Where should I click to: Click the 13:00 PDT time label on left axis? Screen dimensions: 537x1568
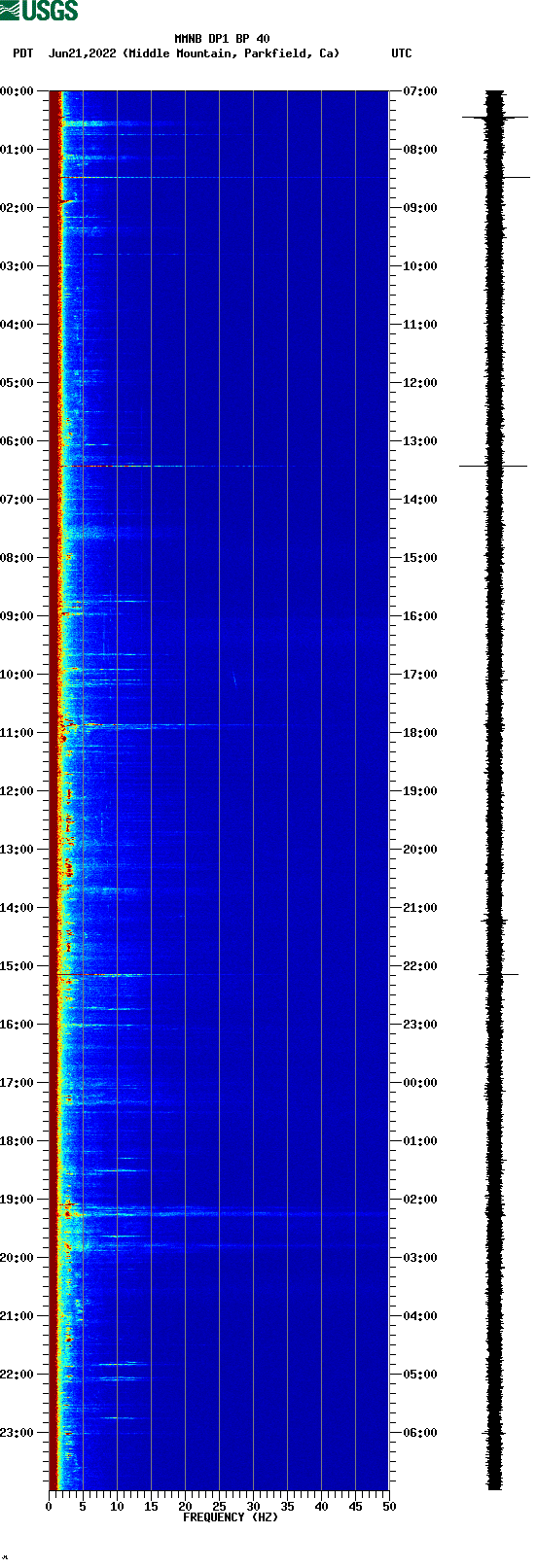tap(18, 850)
